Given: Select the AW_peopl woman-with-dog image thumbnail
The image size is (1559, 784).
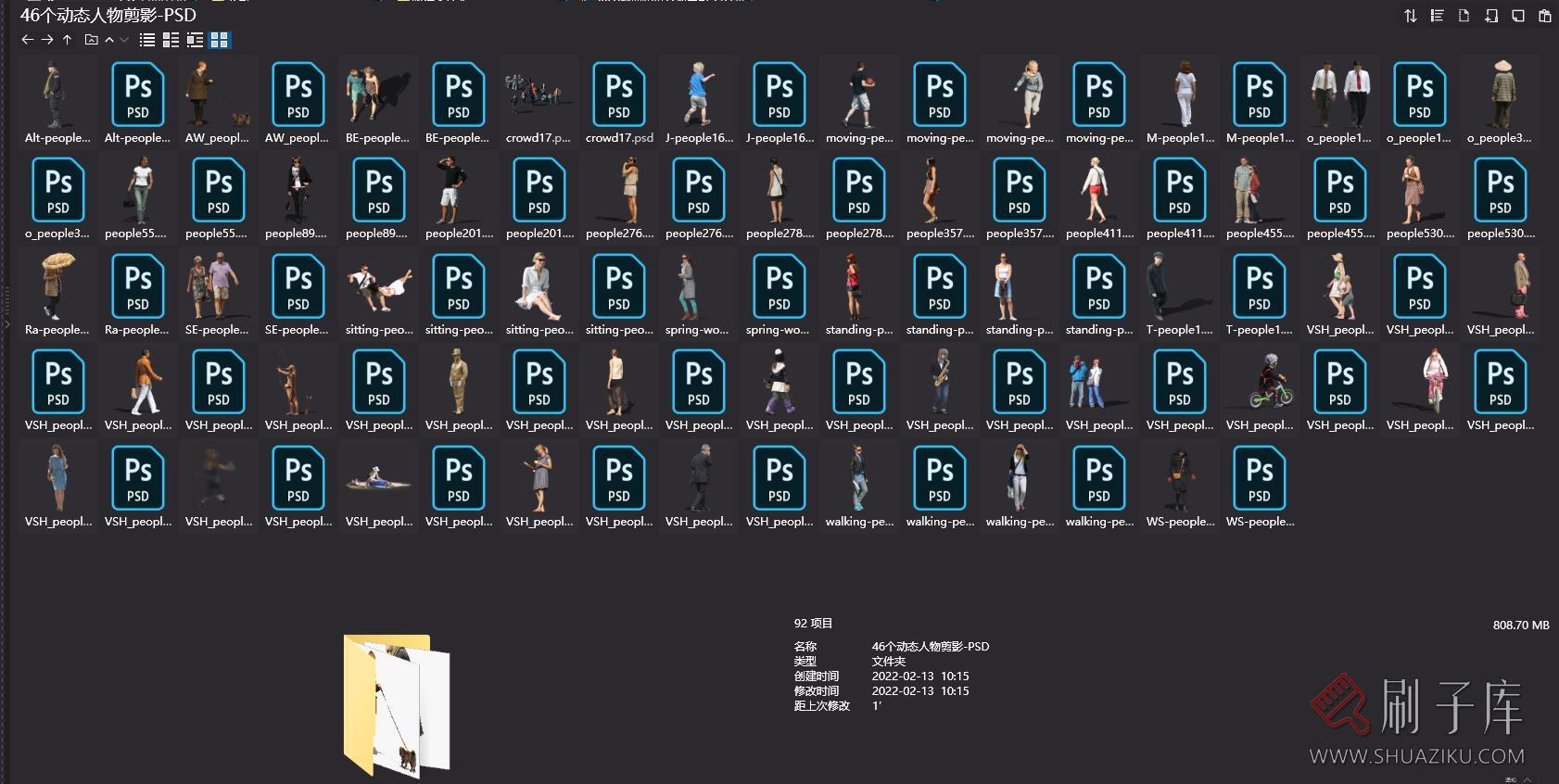Looking at the screenshot, I should click(219, 95).
